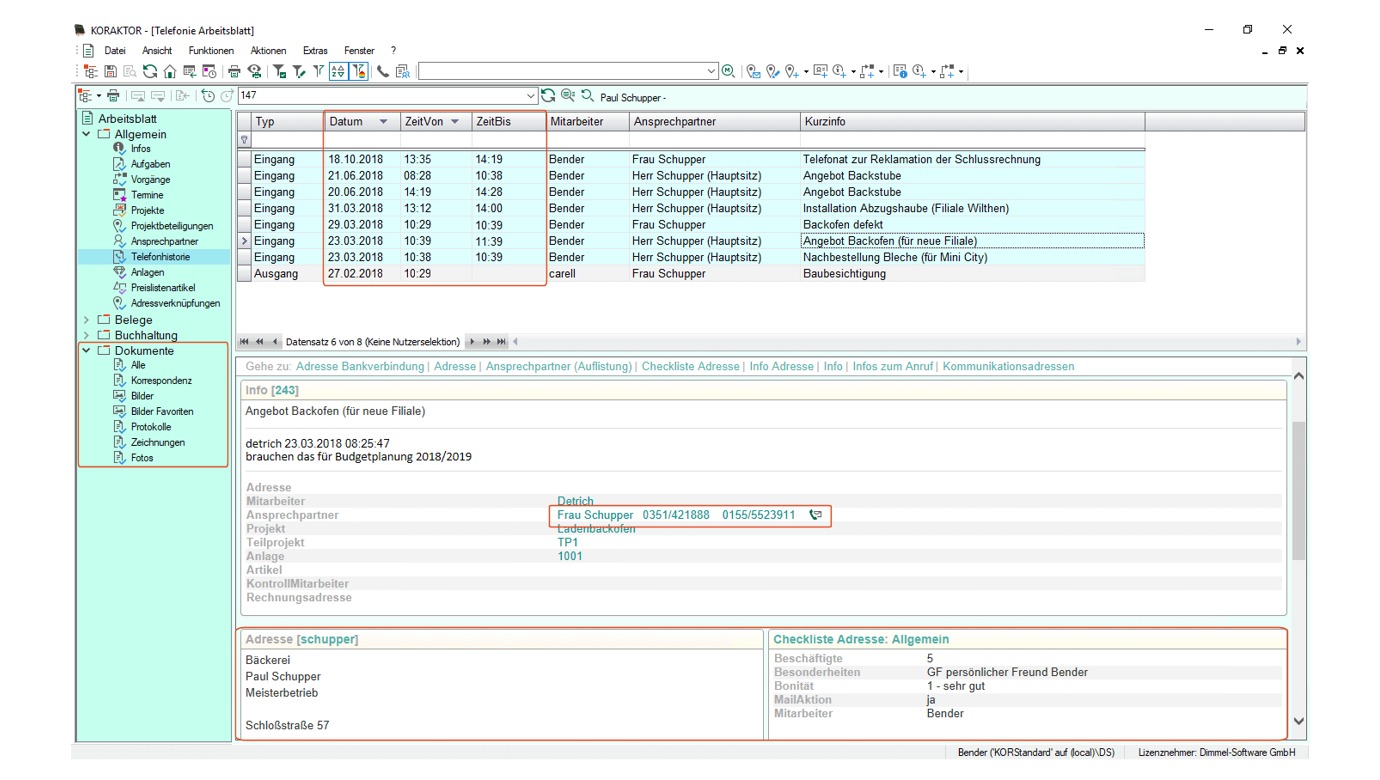Select row header of the 18.10.2018 entry
The image size is (1380, 780).
pos(245,160)
